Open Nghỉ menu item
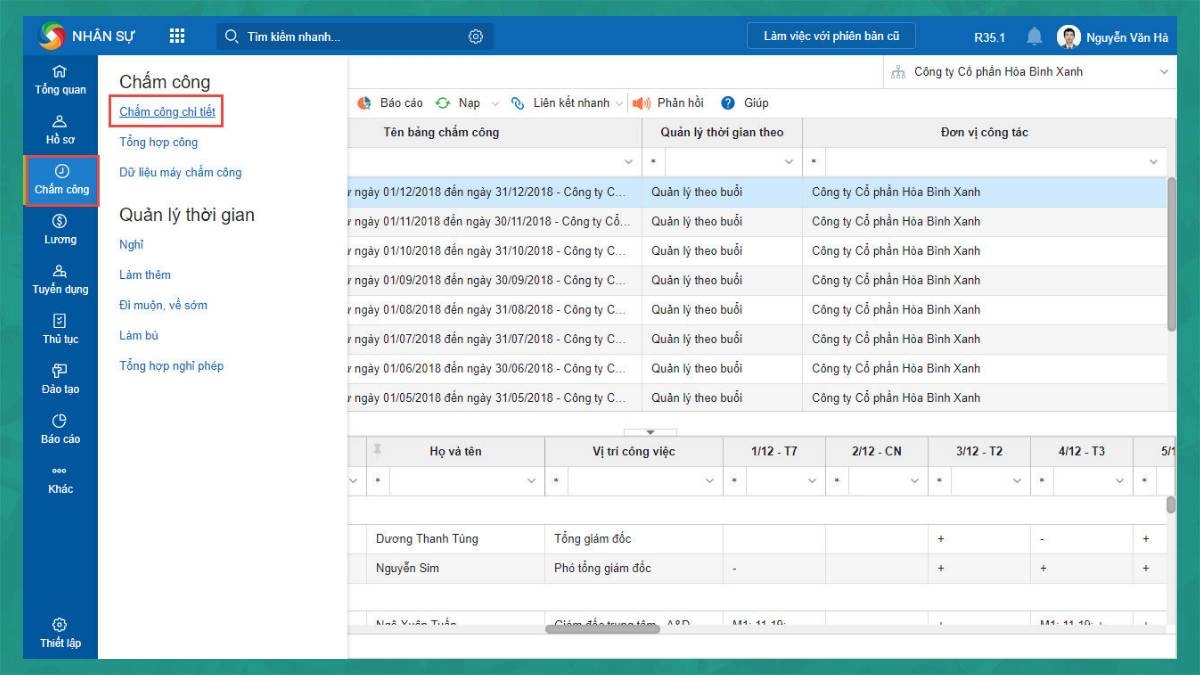Viewport: 1200px width, 675px height. [x=131, y=245]
